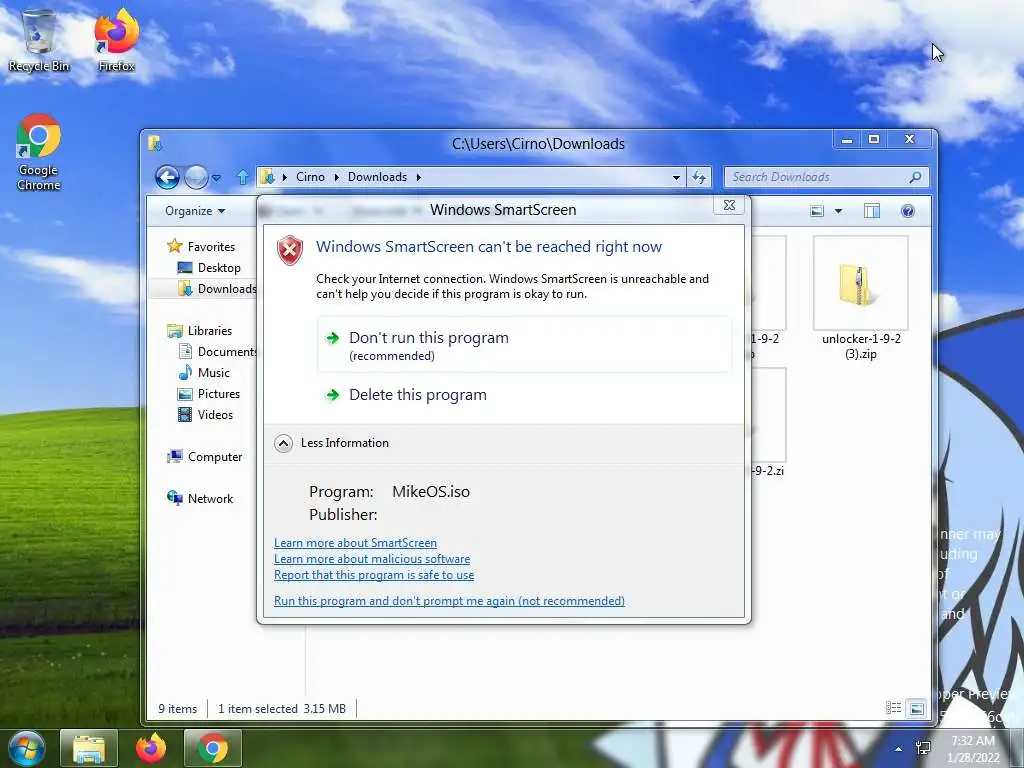Open File Explorer from the taskbar
Screen dimensions: 1024x768
[x=89, y=748]
